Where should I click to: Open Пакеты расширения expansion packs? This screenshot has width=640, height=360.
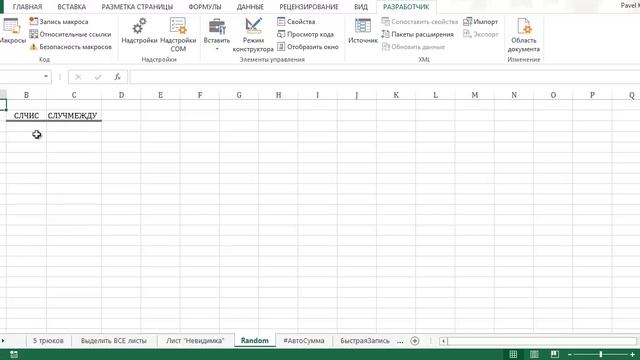(x=418, y=34)
